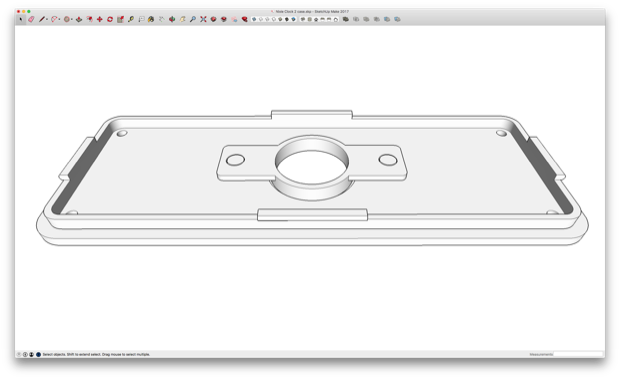Screen dimensions: 620x379
Task: Select the Shapes circle tool
Action: (67, 19)
